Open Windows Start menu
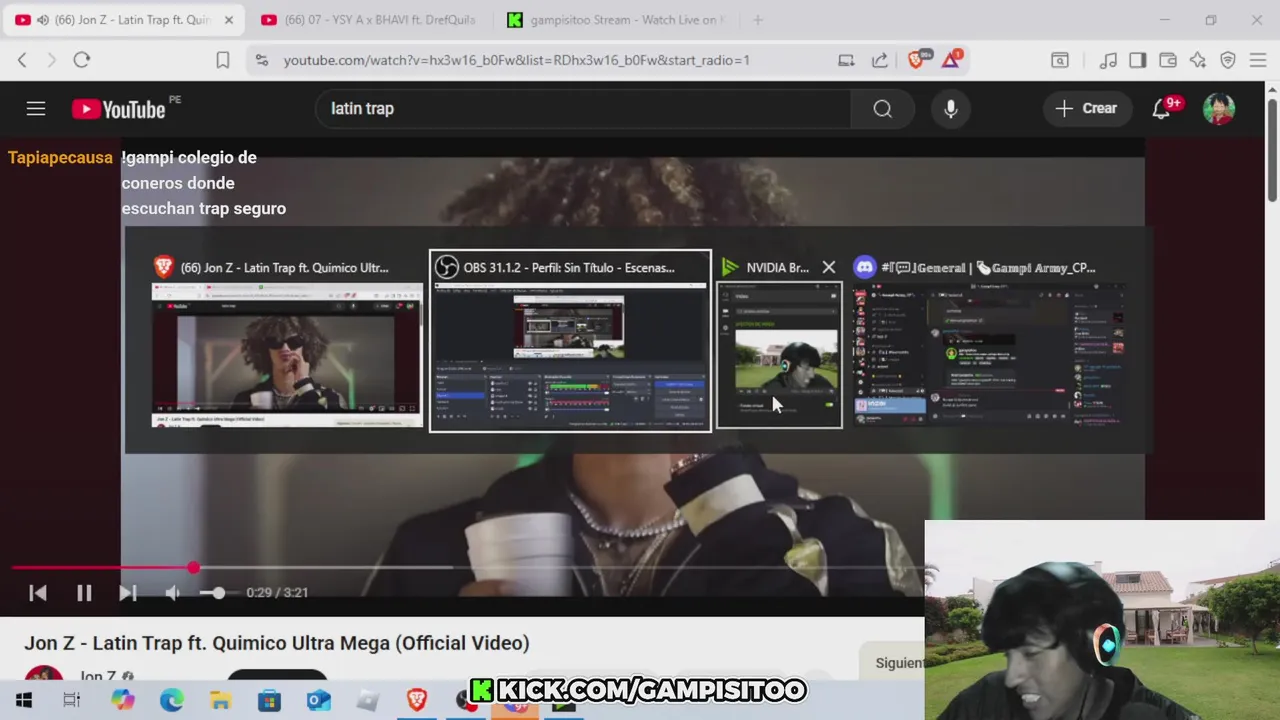 [x=24, y=700]
